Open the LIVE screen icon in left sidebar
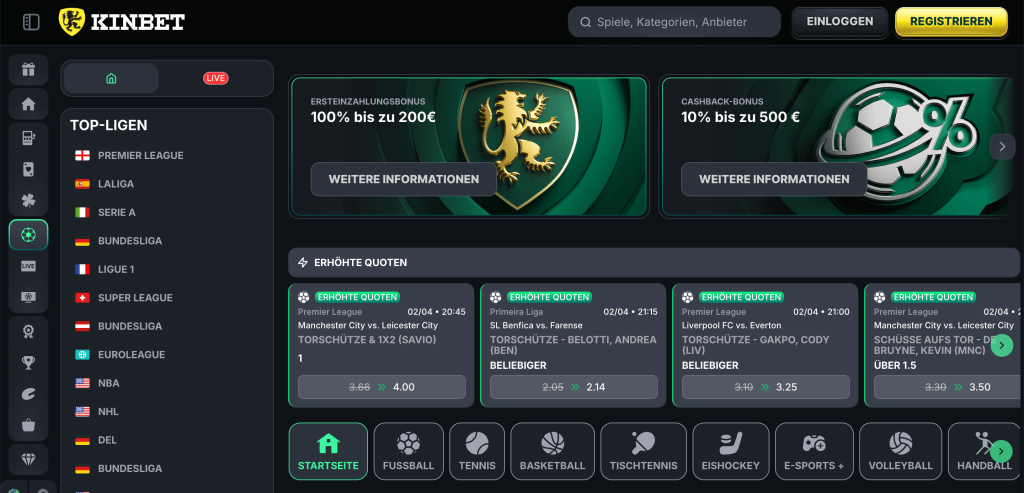 28,266
